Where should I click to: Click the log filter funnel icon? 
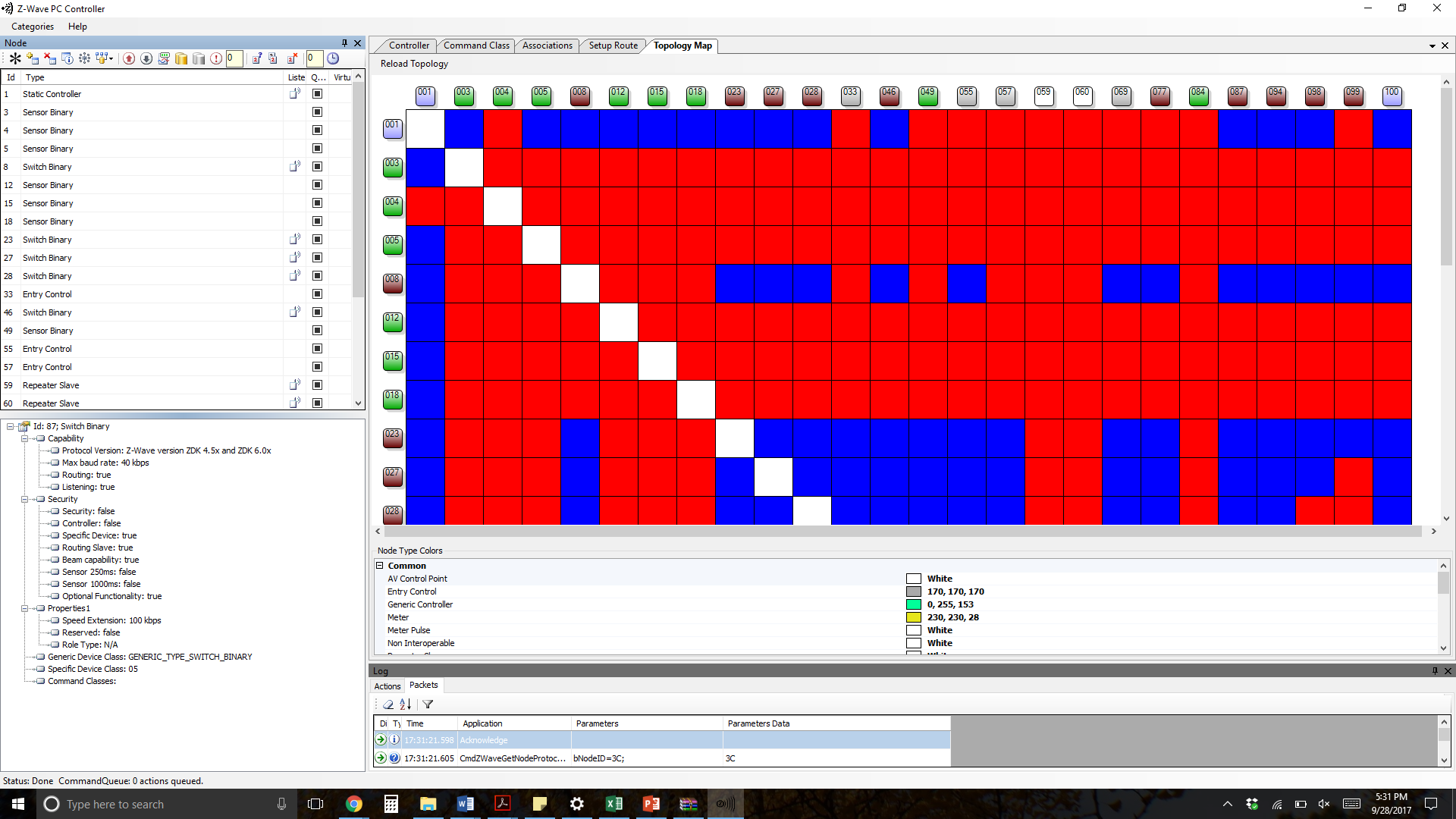coord(428,704)
